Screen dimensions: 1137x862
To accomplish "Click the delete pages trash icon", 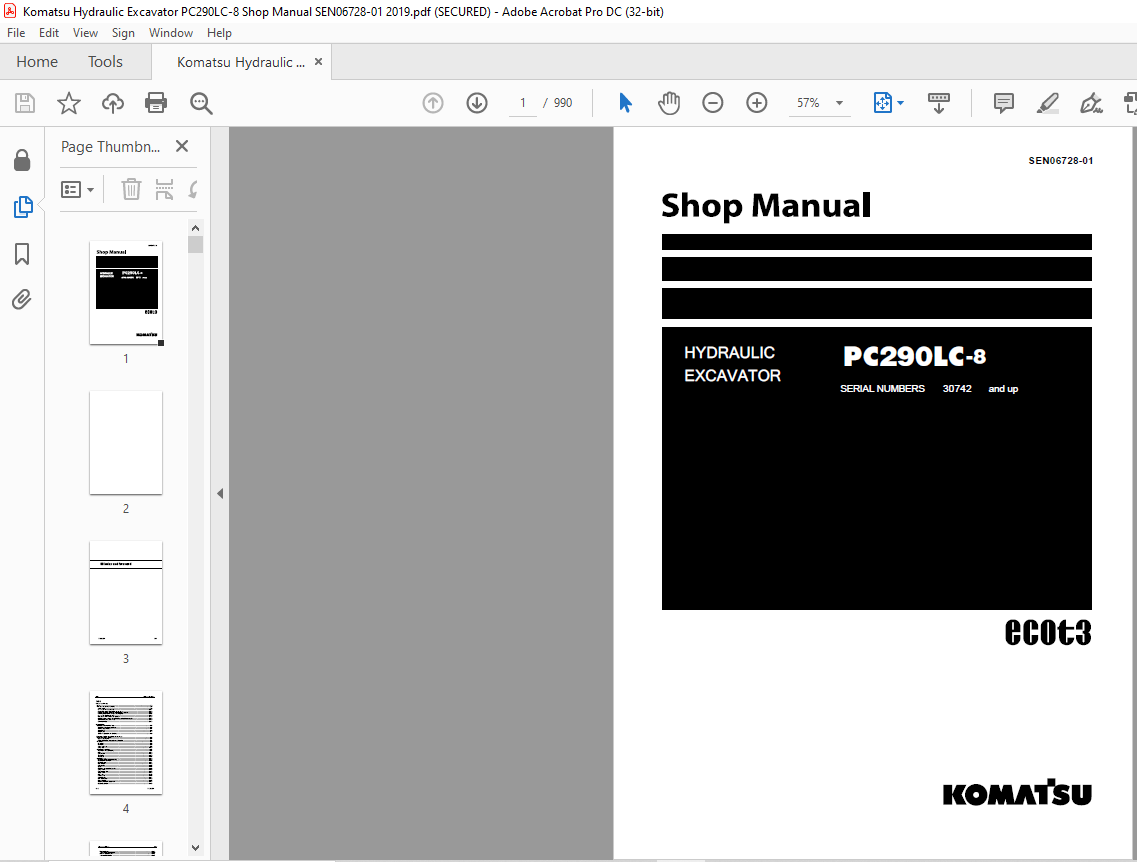I will click(131, 189).
